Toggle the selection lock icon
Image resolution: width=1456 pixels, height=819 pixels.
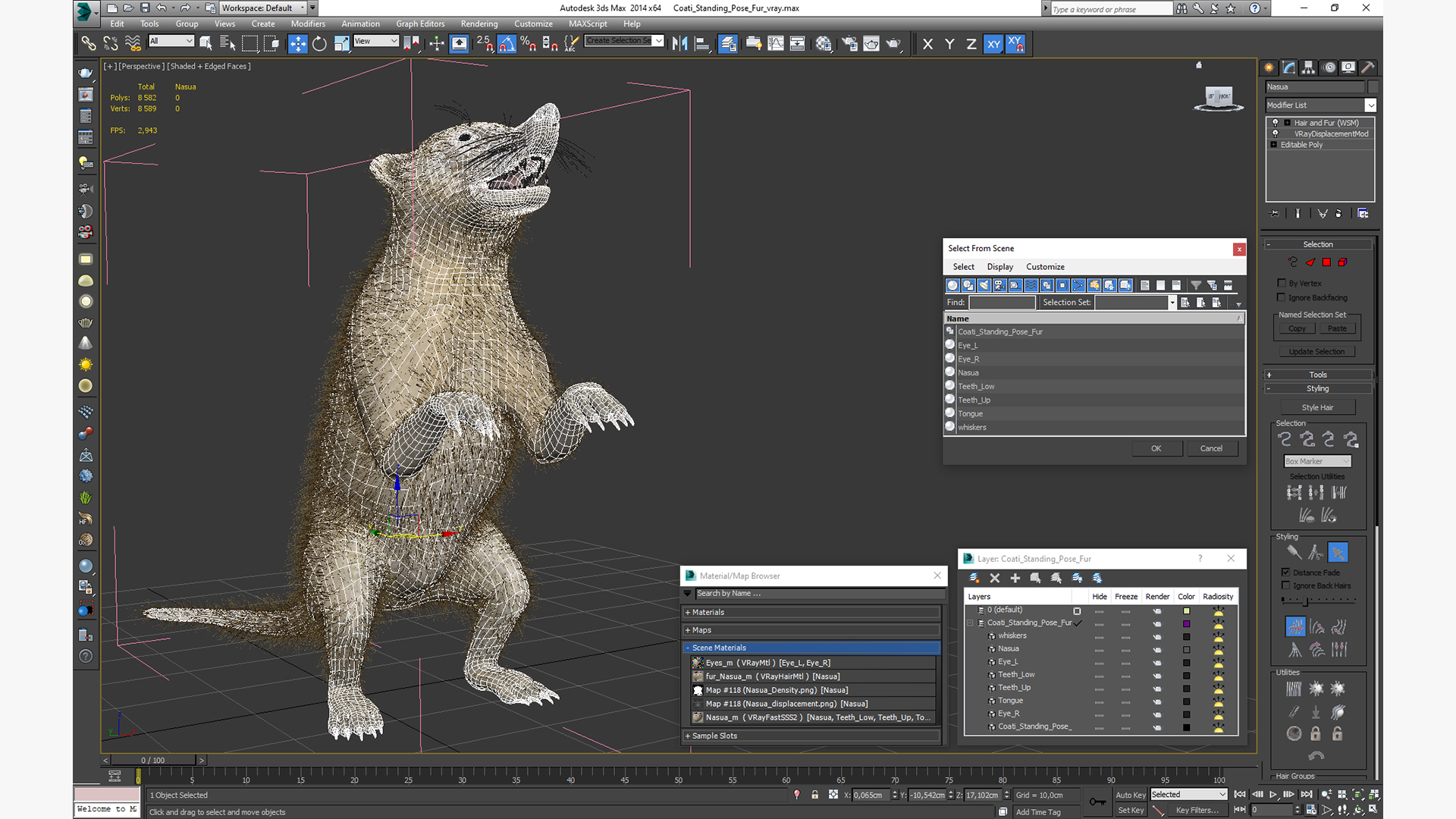pos(814,795)
